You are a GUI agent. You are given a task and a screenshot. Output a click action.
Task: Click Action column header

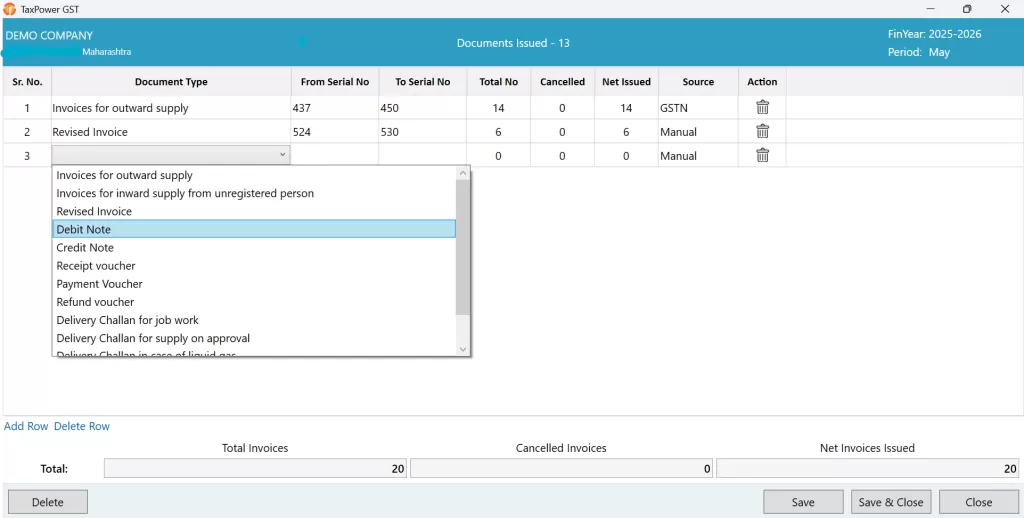(x=762, y=82)
